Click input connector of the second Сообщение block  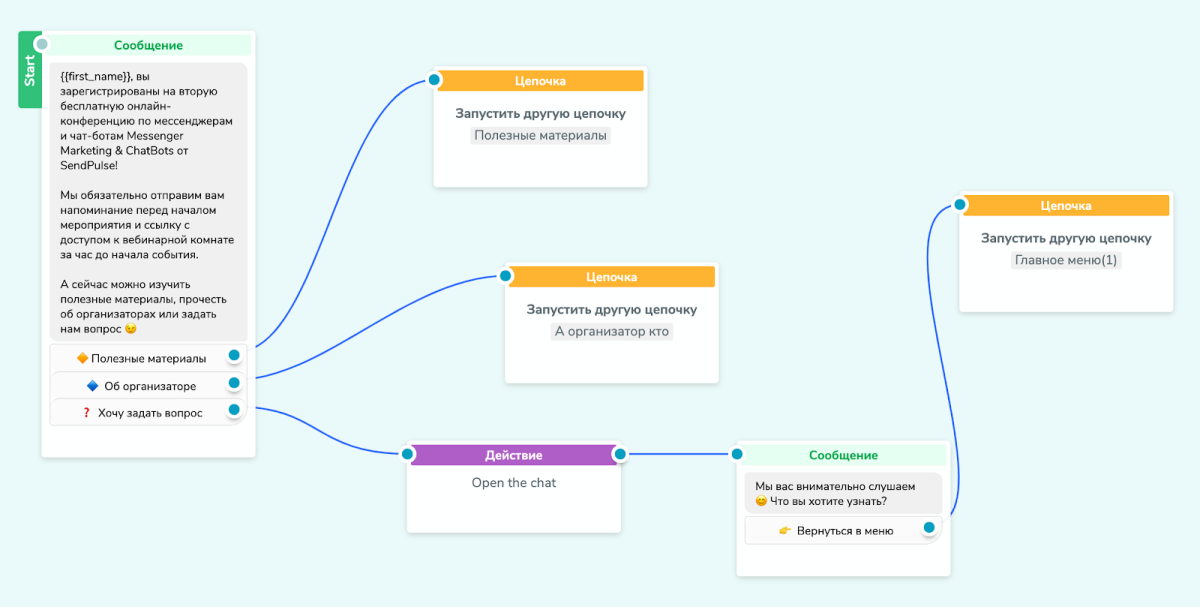[x=738, y=454]
